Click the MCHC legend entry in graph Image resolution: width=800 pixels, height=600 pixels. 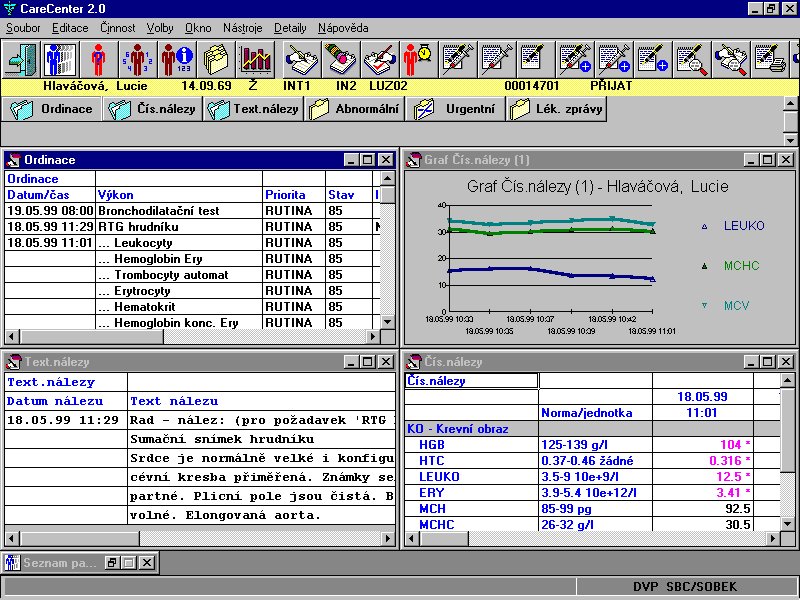pos(730,265)
